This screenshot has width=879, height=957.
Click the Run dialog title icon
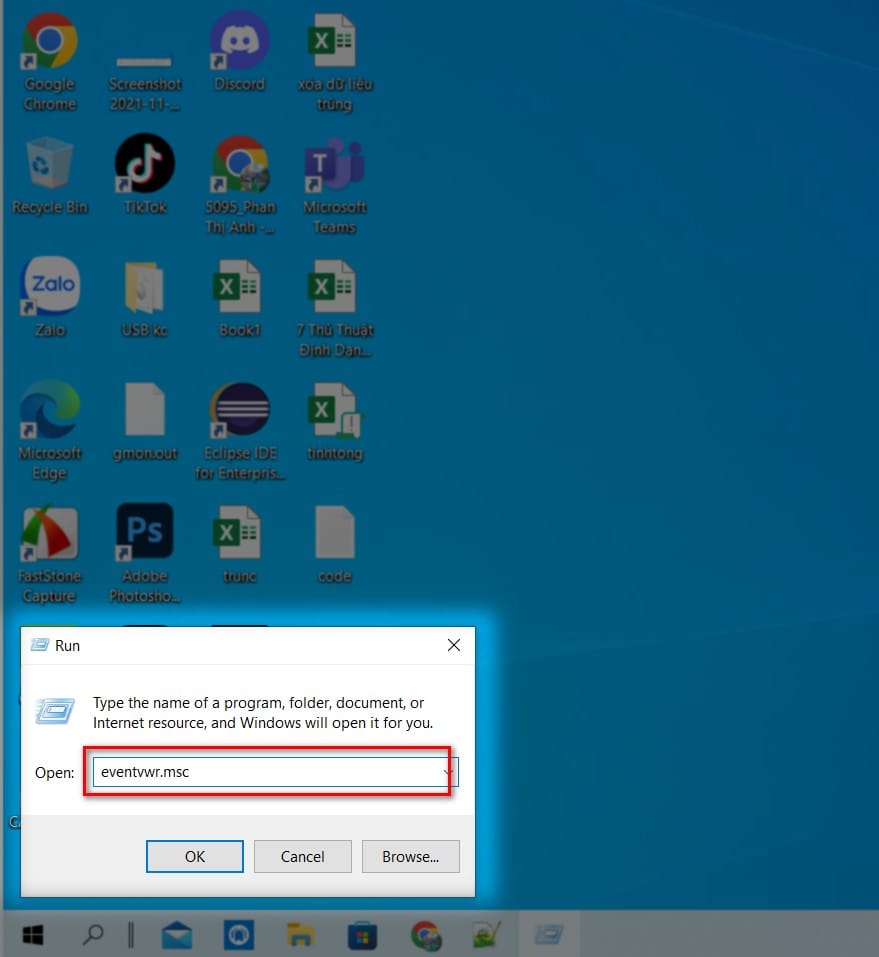[40, 645]
